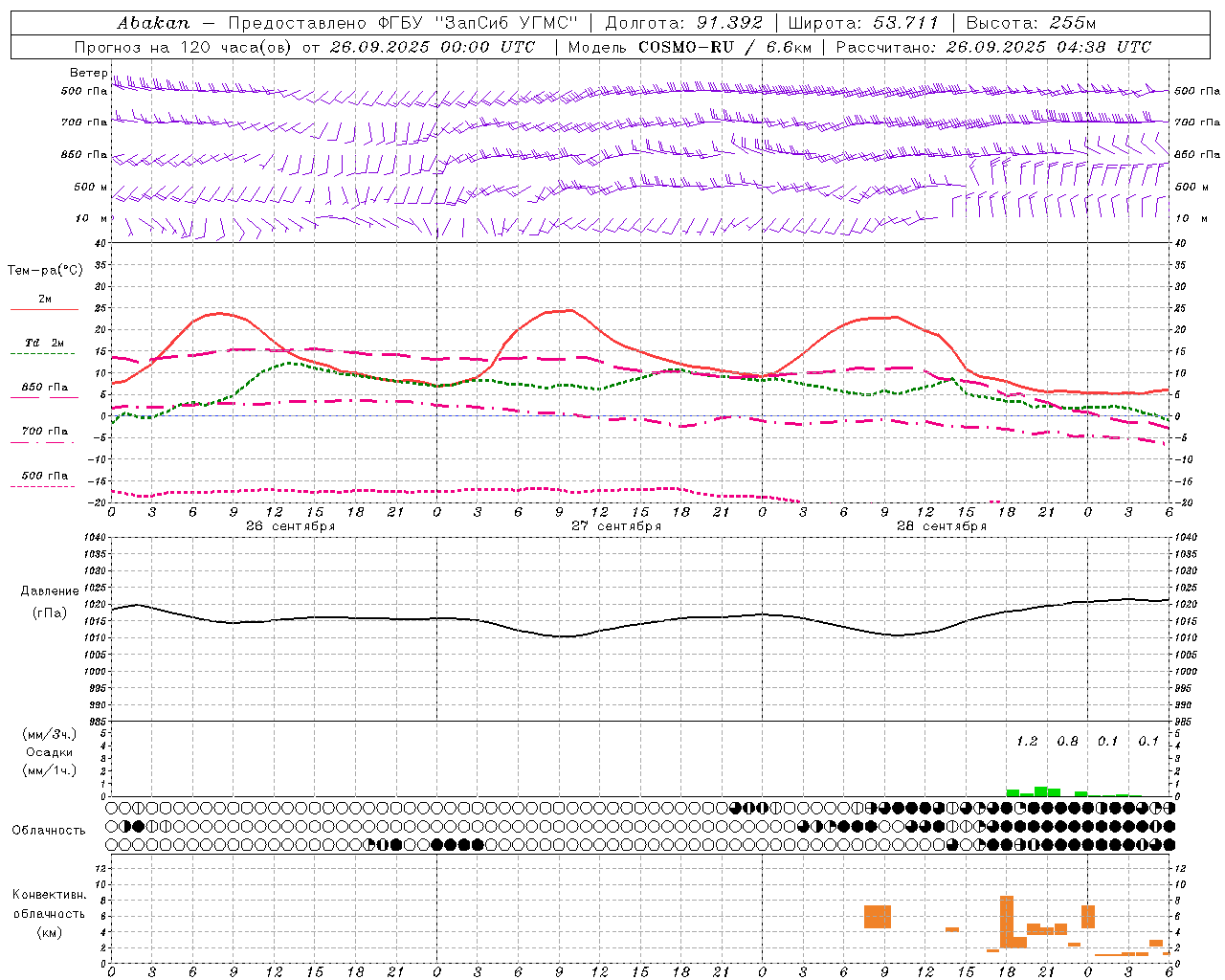Click the 'Долгота: 91.392' longitude value
Screen dimensions: 1225x980
[684, 22]
